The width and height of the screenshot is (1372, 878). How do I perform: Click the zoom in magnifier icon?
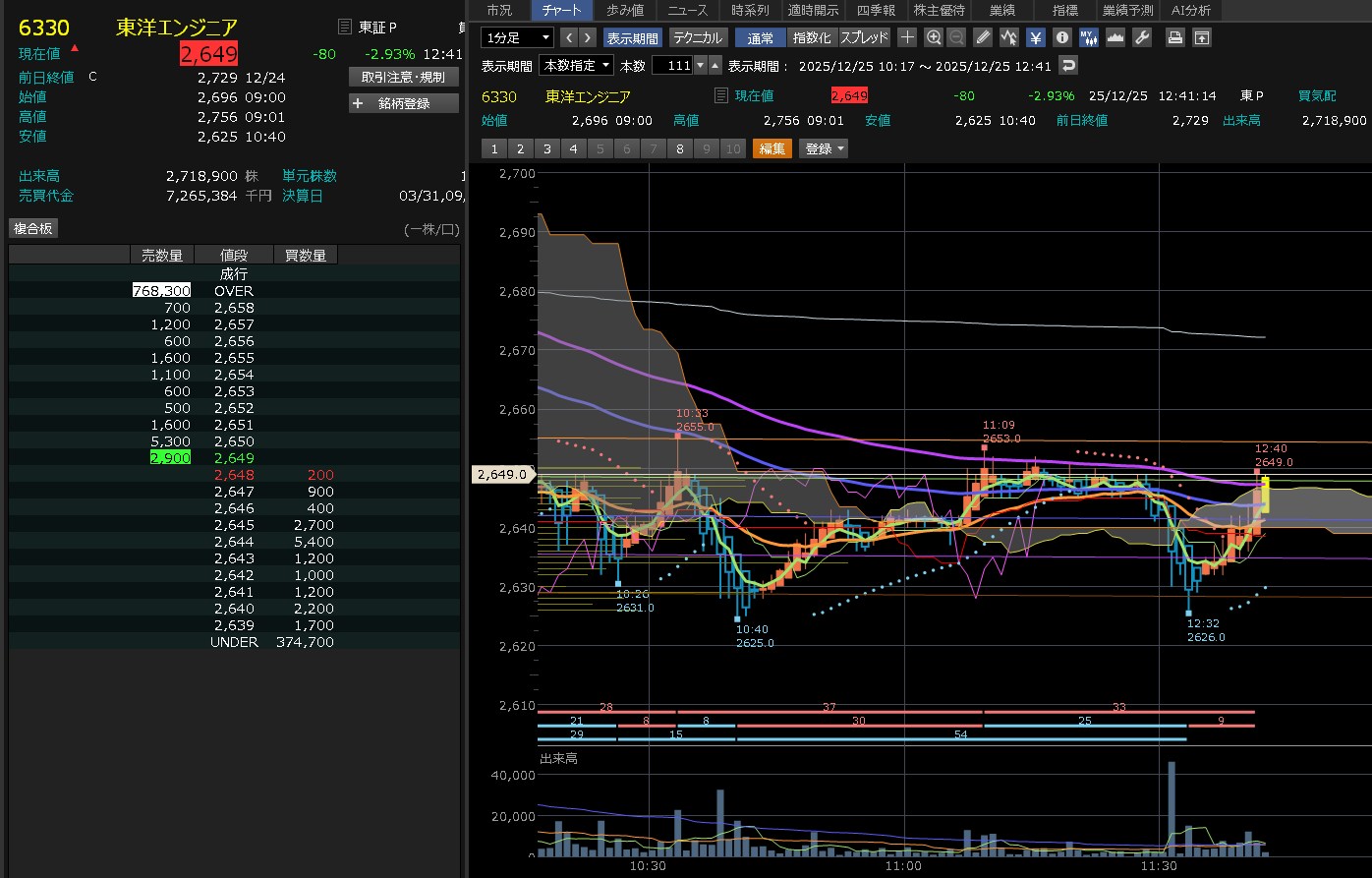tap(934, 37)
